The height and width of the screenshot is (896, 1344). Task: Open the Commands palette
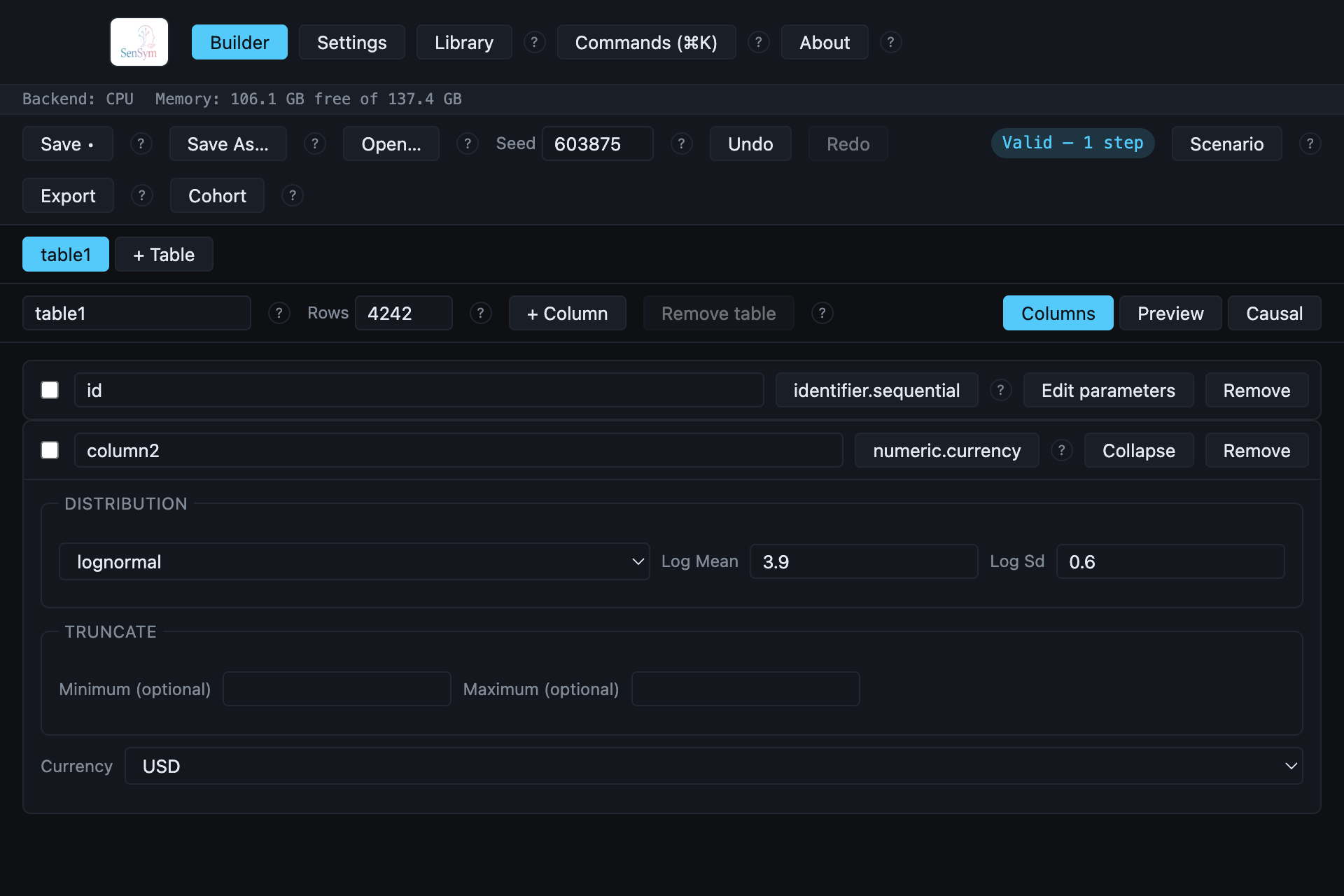[x=646, y=42]
